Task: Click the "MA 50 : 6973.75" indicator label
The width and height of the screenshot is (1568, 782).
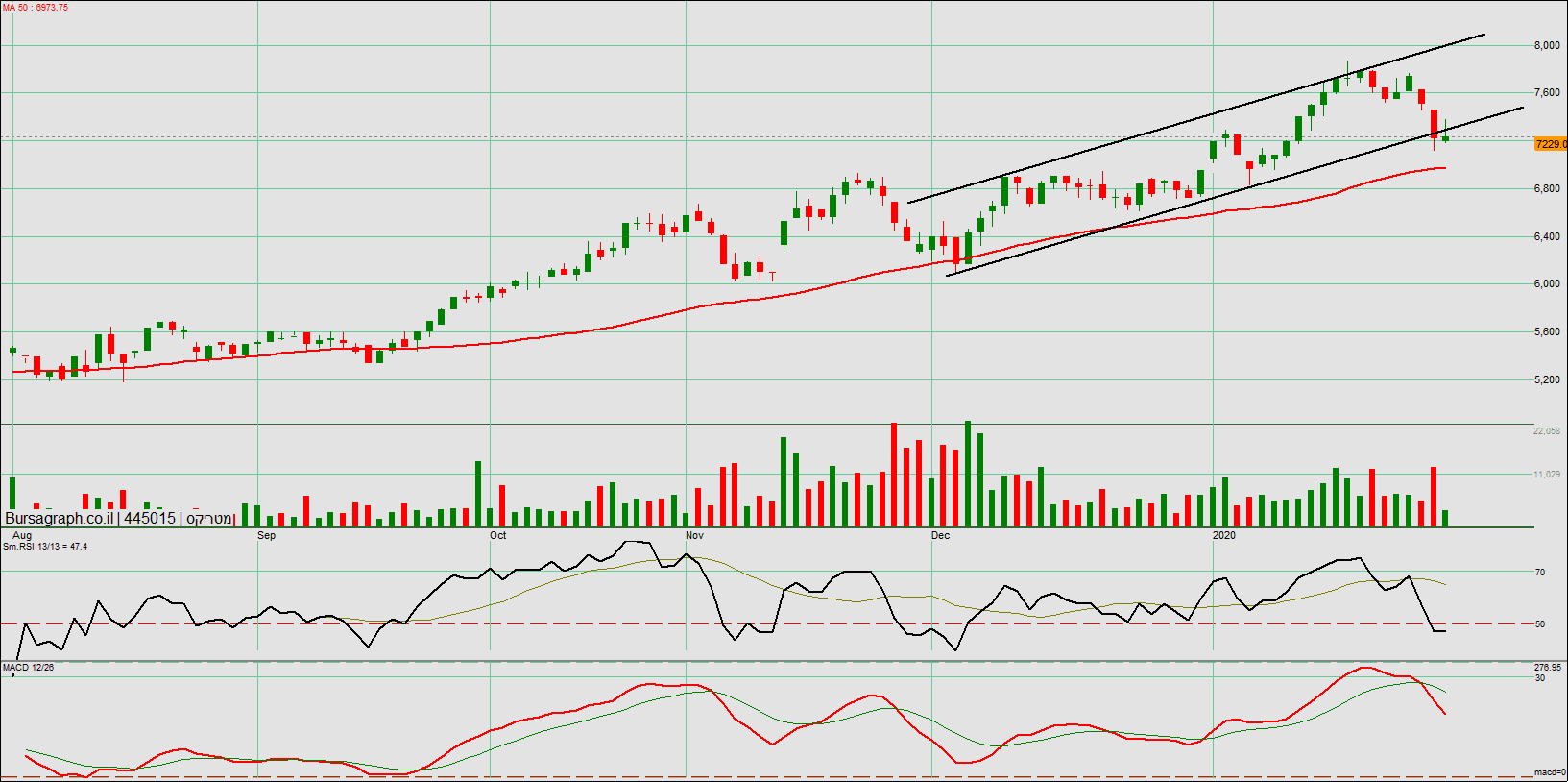Action: click(36, 8)
